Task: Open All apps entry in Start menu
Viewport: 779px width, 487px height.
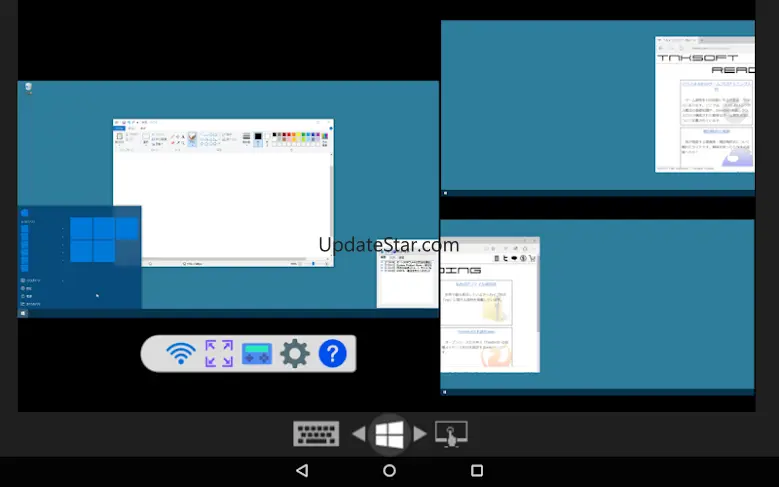Action: pyautogui.click(x=31, y=304)
